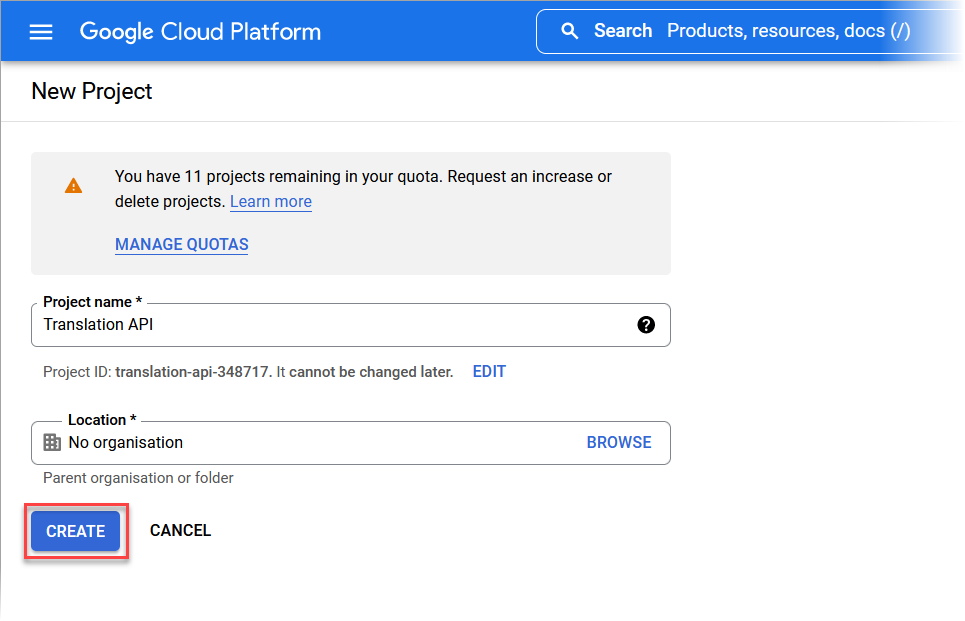Click CANCEL to discard the new project
965x621 pixels.
[180, 530]
